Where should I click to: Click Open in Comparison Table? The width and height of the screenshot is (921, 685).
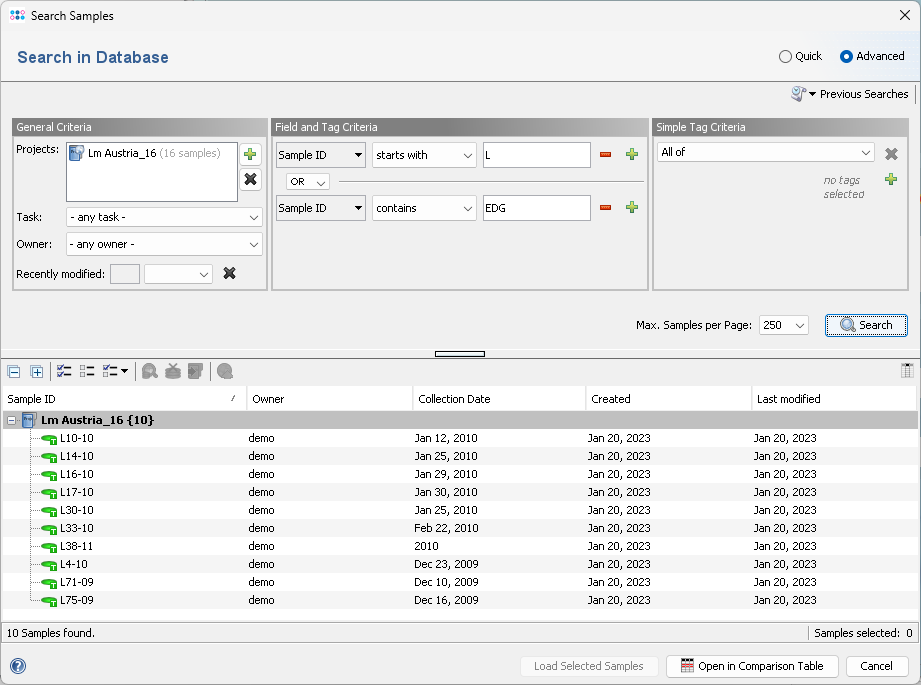[x=751, y=666]
